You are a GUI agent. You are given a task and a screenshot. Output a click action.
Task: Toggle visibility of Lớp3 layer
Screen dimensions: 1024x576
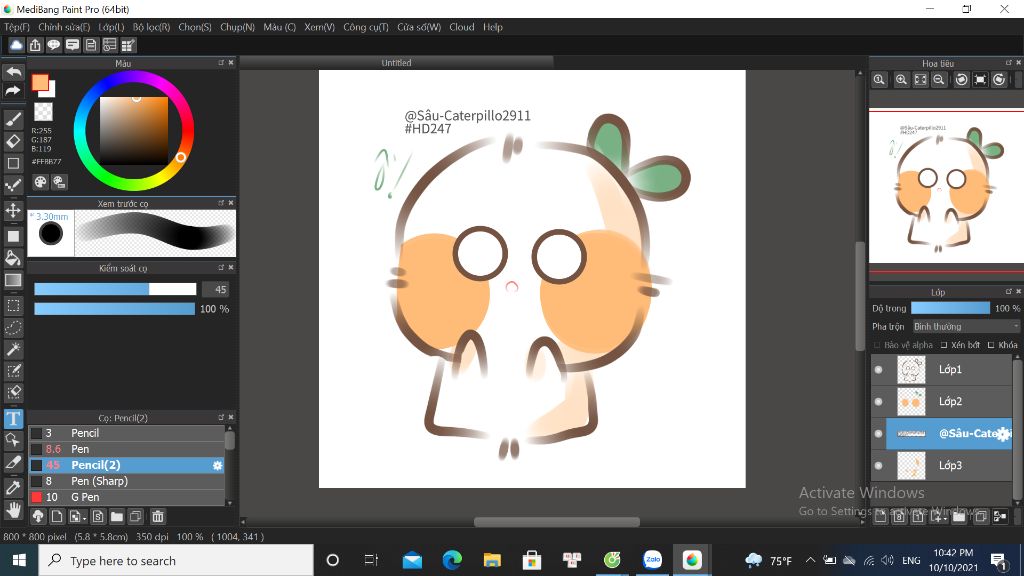pyautogui.click(x=878, y=466)
